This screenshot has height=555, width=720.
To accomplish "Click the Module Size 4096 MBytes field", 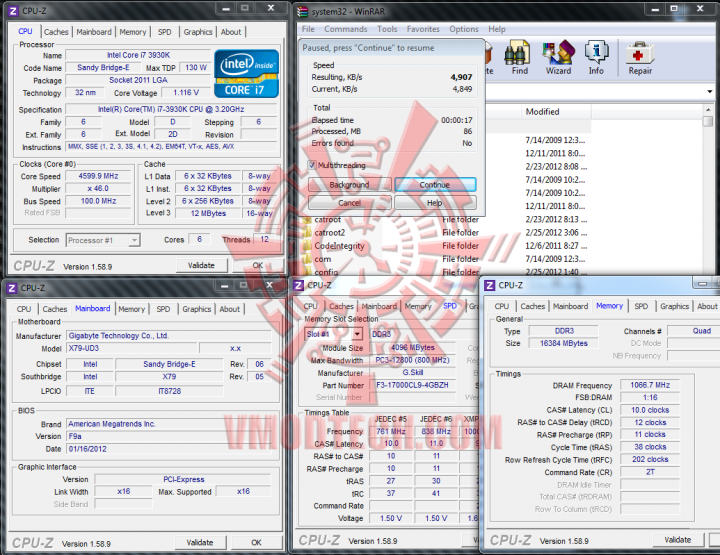I will 413,348.
